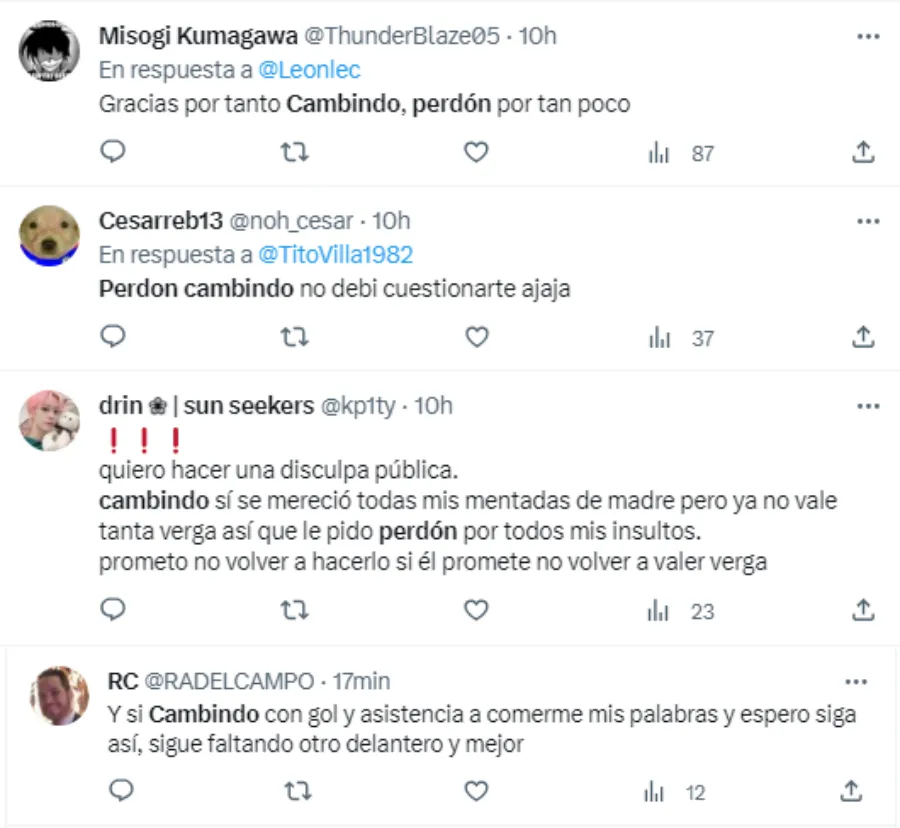
Task: View analytics showing 37 views
Action: coord(681,338)
